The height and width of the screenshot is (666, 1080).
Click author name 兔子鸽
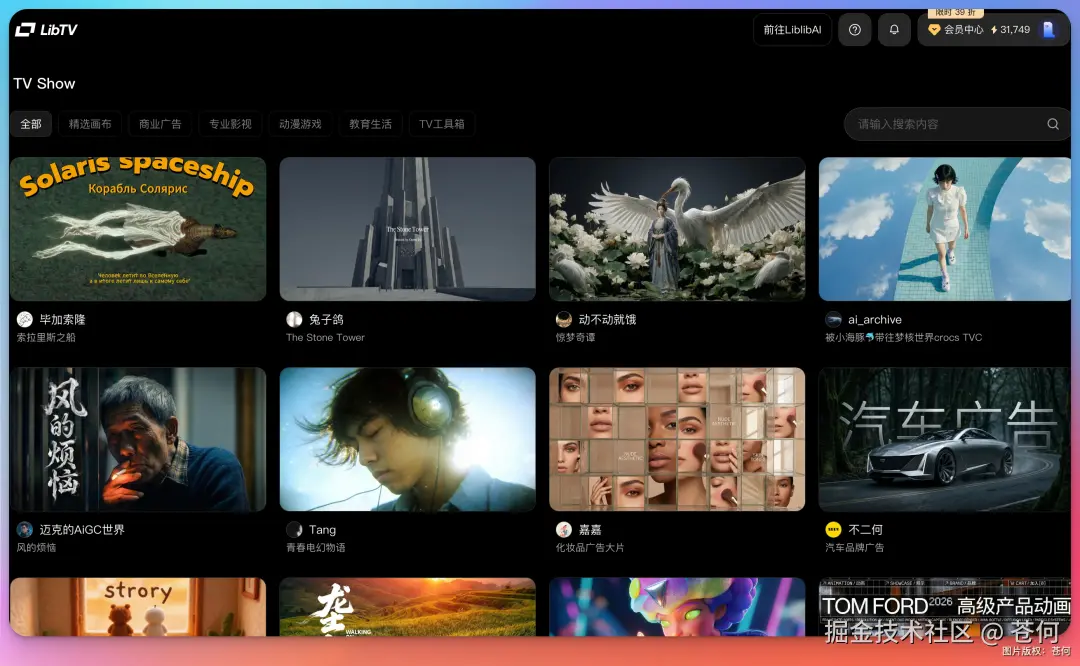click(326, 320)
